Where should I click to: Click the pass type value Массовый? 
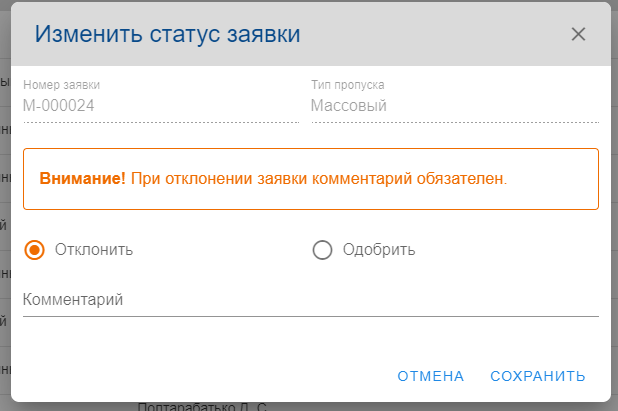point(349,105)
